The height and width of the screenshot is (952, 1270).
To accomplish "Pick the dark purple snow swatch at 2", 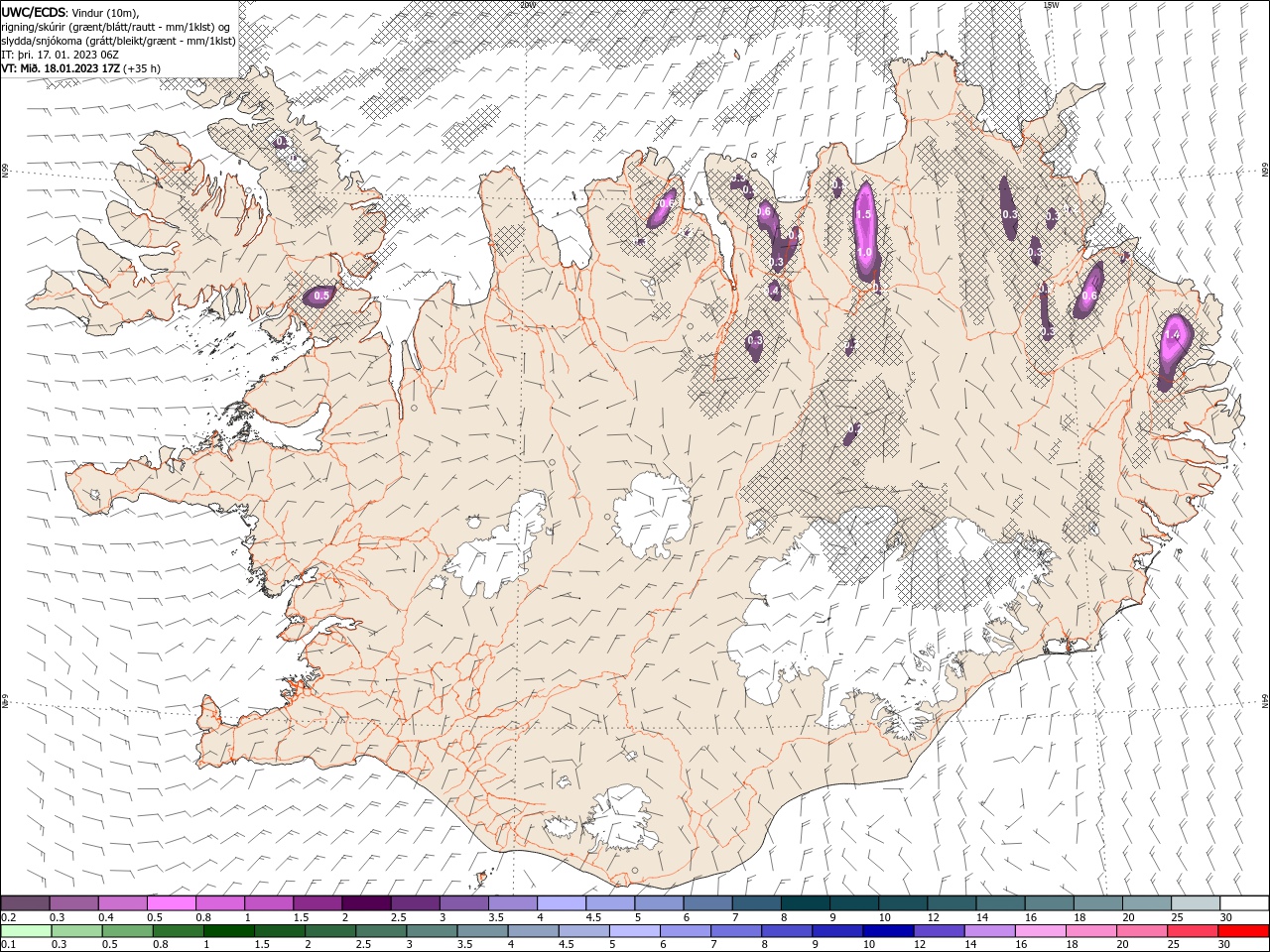I will 365,903.
